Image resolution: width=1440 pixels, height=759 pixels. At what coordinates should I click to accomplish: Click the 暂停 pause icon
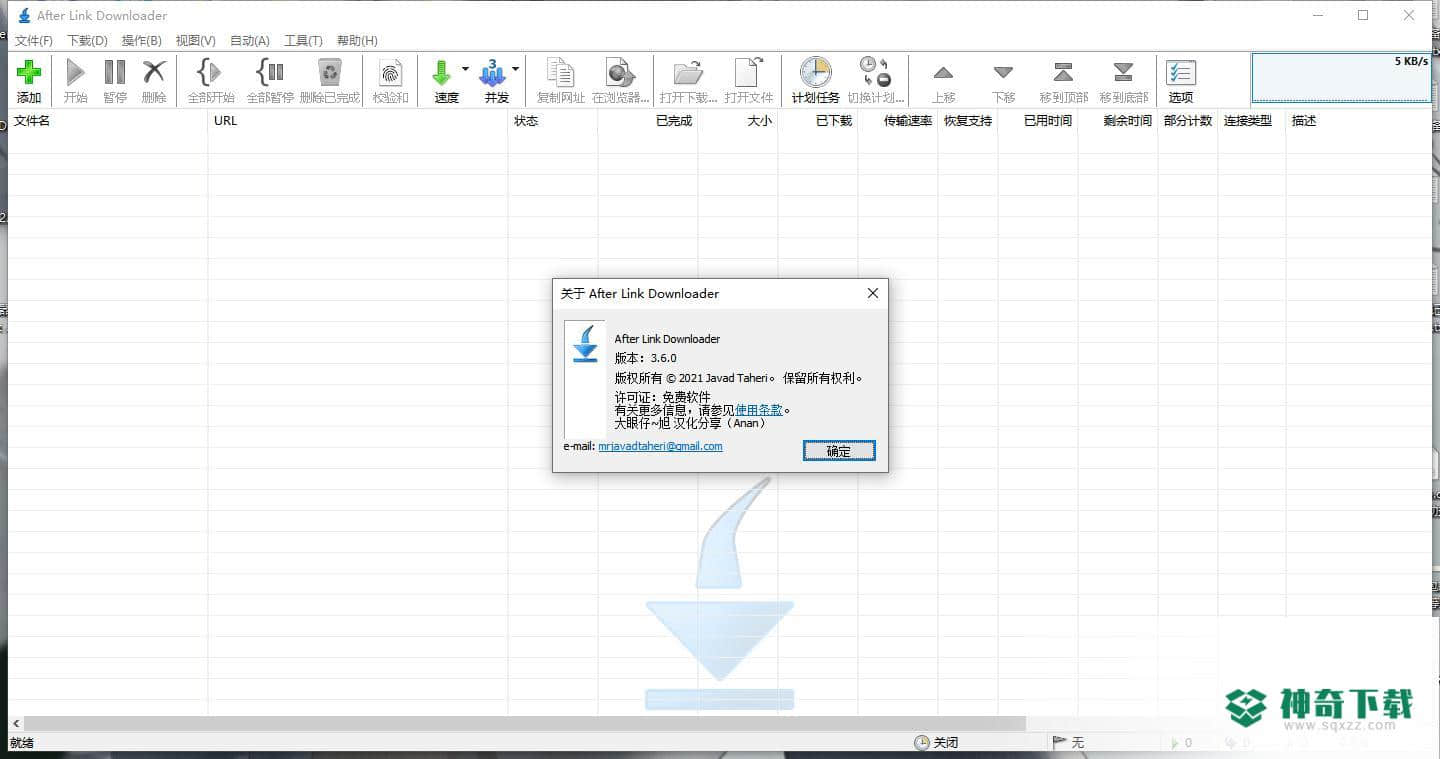click(115, 72)
